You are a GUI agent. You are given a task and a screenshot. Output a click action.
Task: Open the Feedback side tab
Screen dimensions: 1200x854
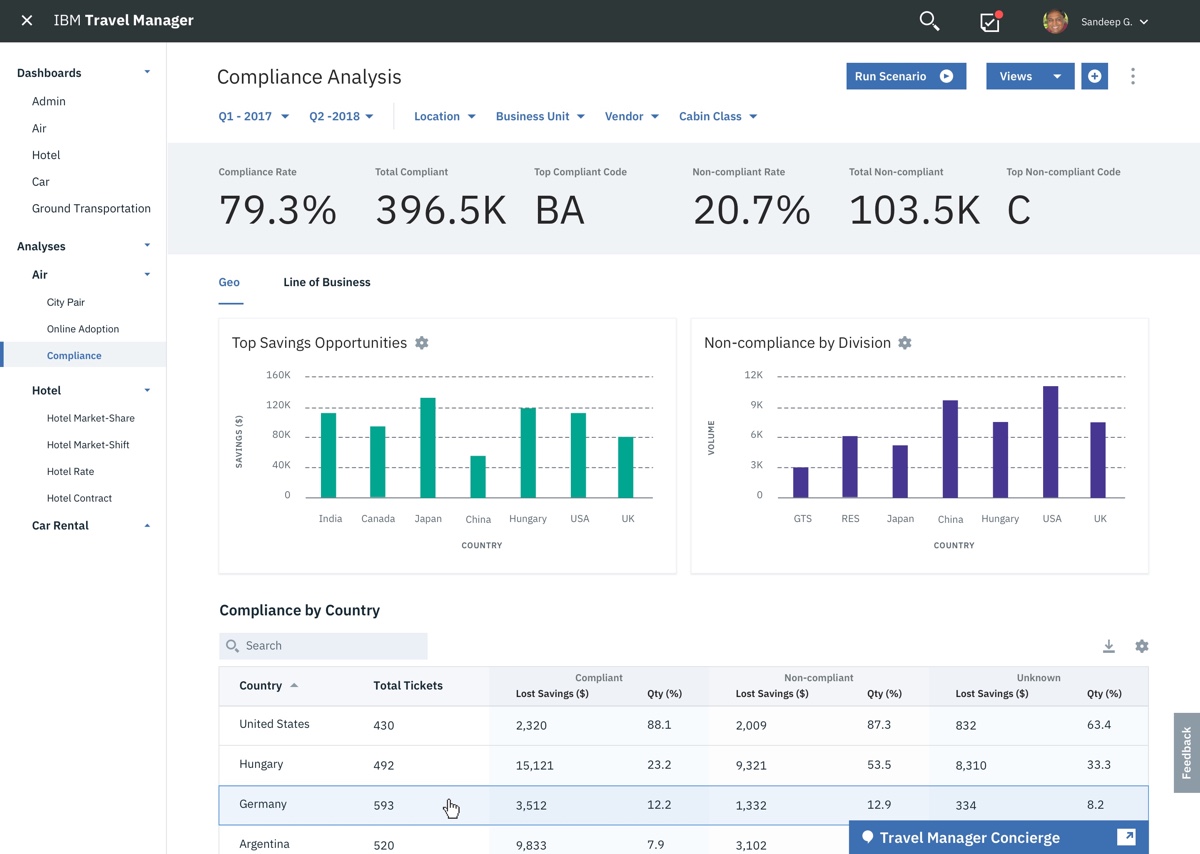coord(1186,752)
